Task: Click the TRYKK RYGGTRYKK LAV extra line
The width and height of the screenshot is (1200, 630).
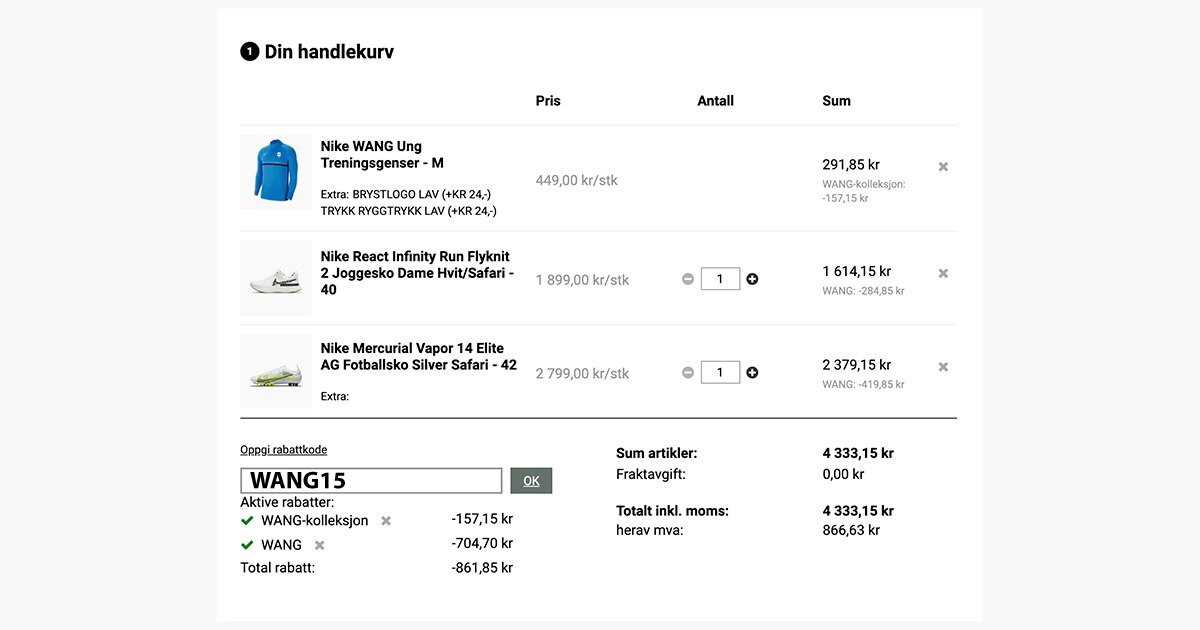Action: pyautogui.click(x=409, y=211)
